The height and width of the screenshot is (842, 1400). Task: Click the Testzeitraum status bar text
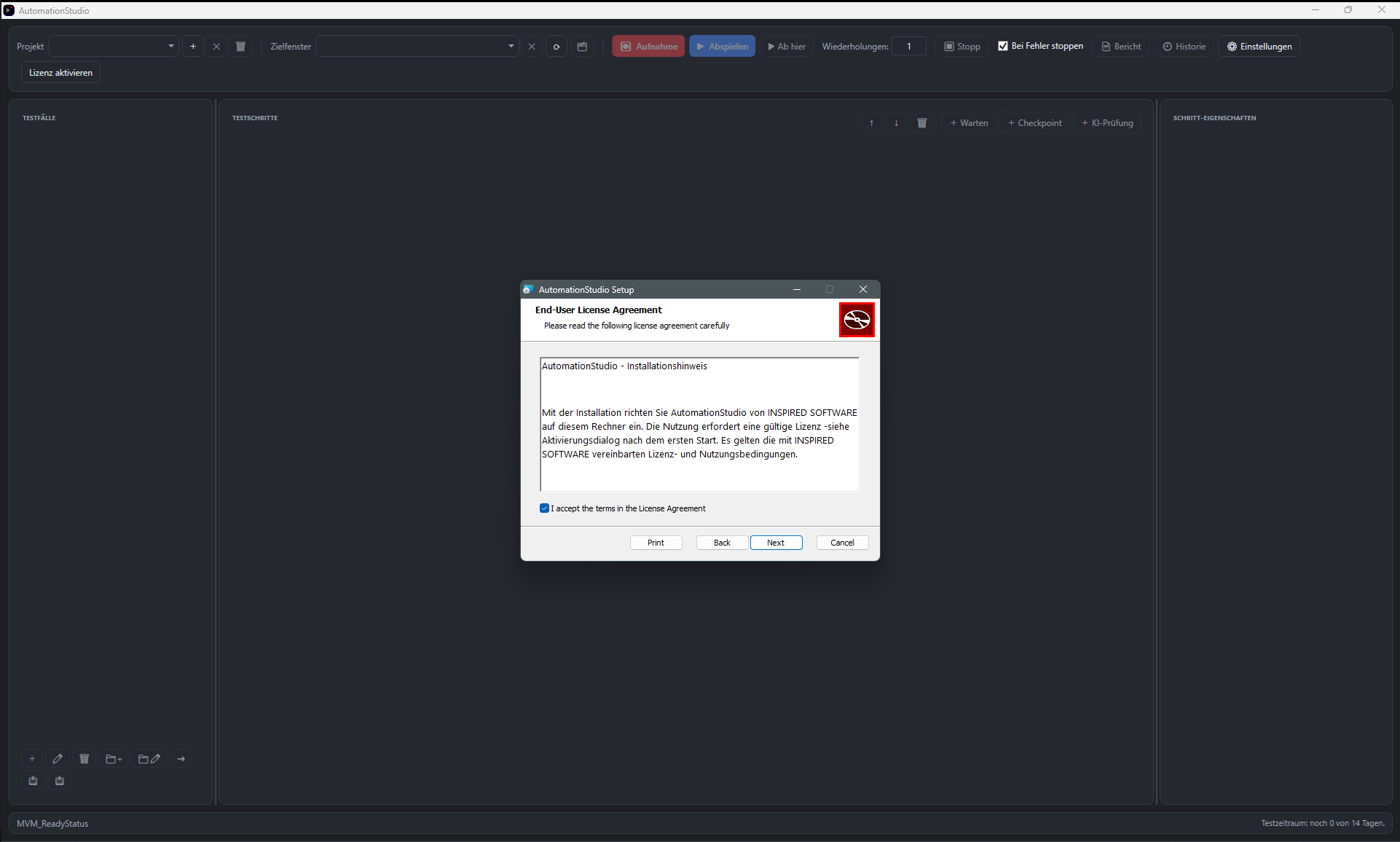pos(1323,823)
